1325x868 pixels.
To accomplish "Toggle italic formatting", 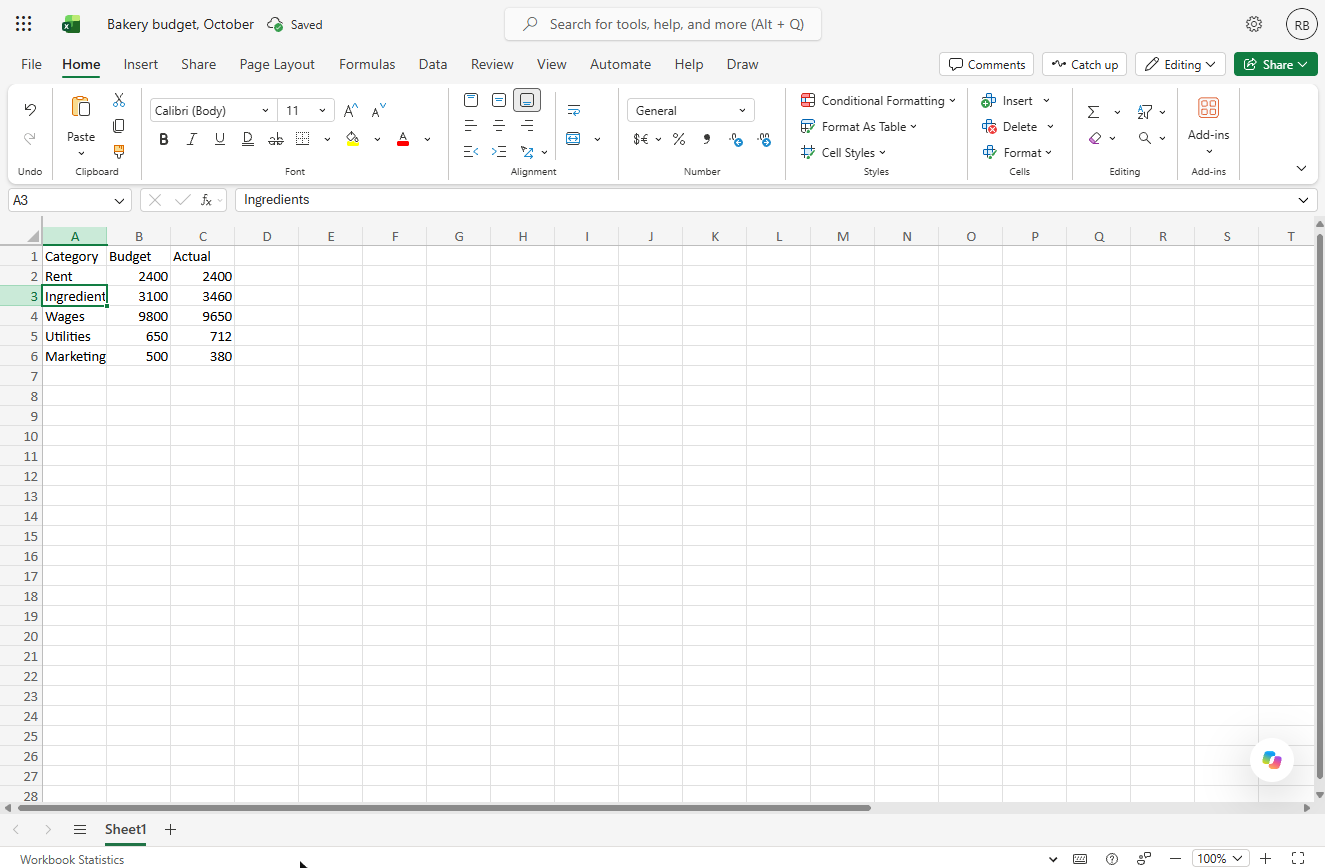I will coord(192,139).
